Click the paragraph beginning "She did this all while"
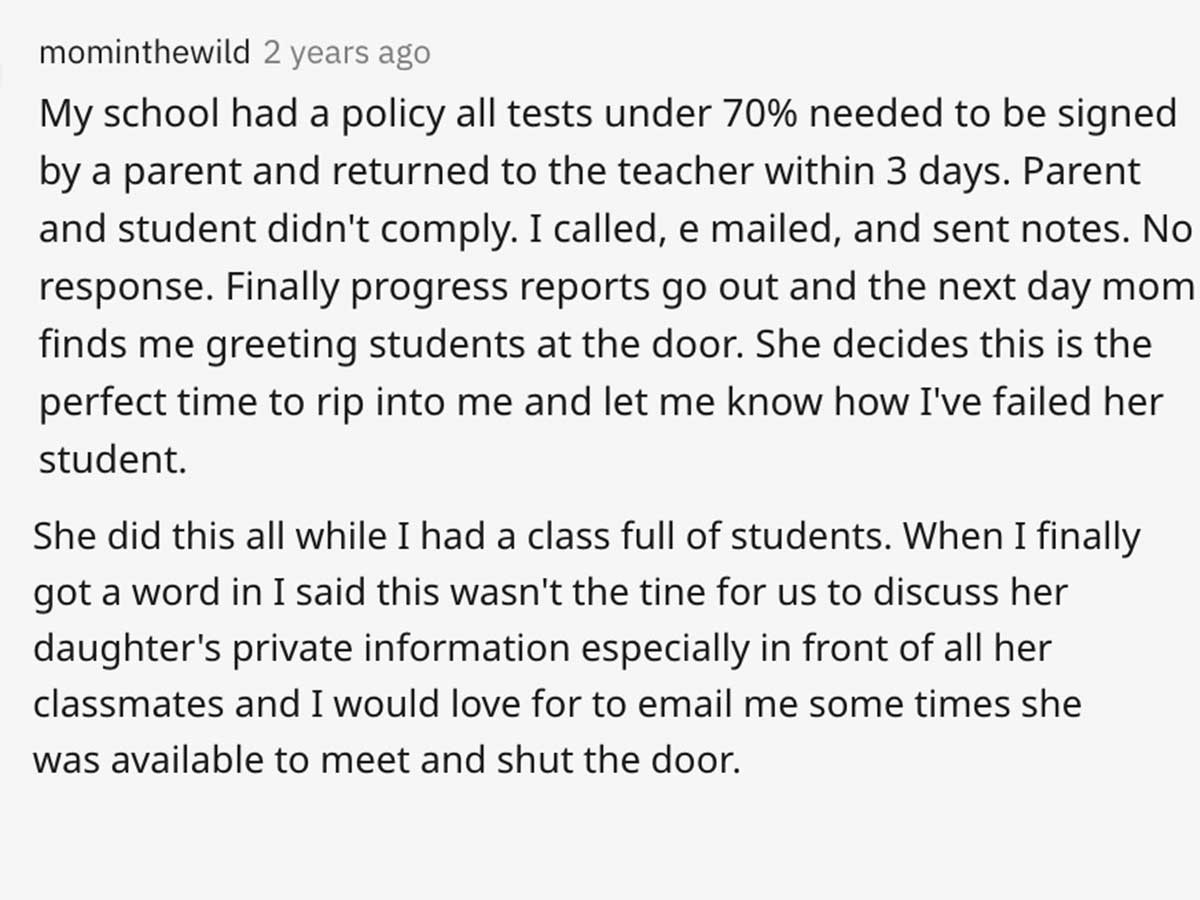The image size is (1200, 900). coord(586,649)
